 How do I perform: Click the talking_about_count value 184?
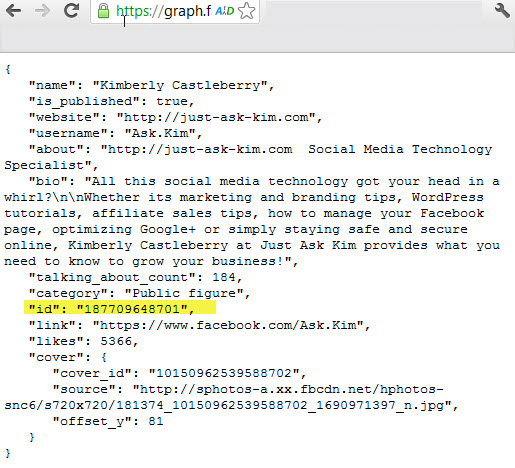[224, 277]
